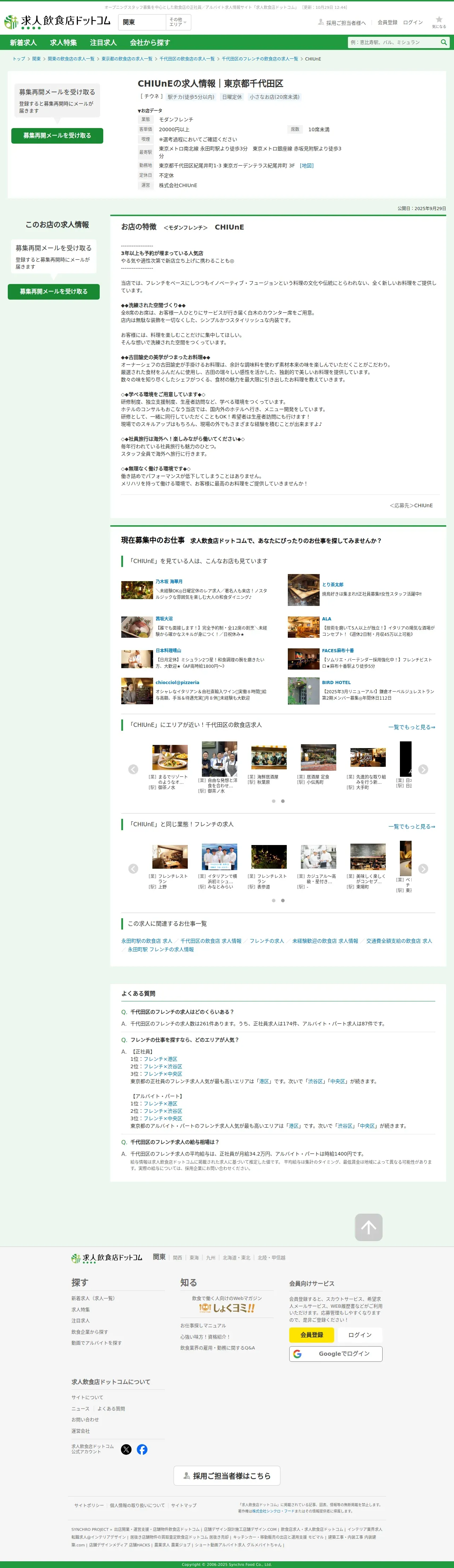Image resolution: width=454 pixels, height=1568 pixels.
Task: Click next arrow of 千代田区 carousel
Action: (x=423, y=769)
